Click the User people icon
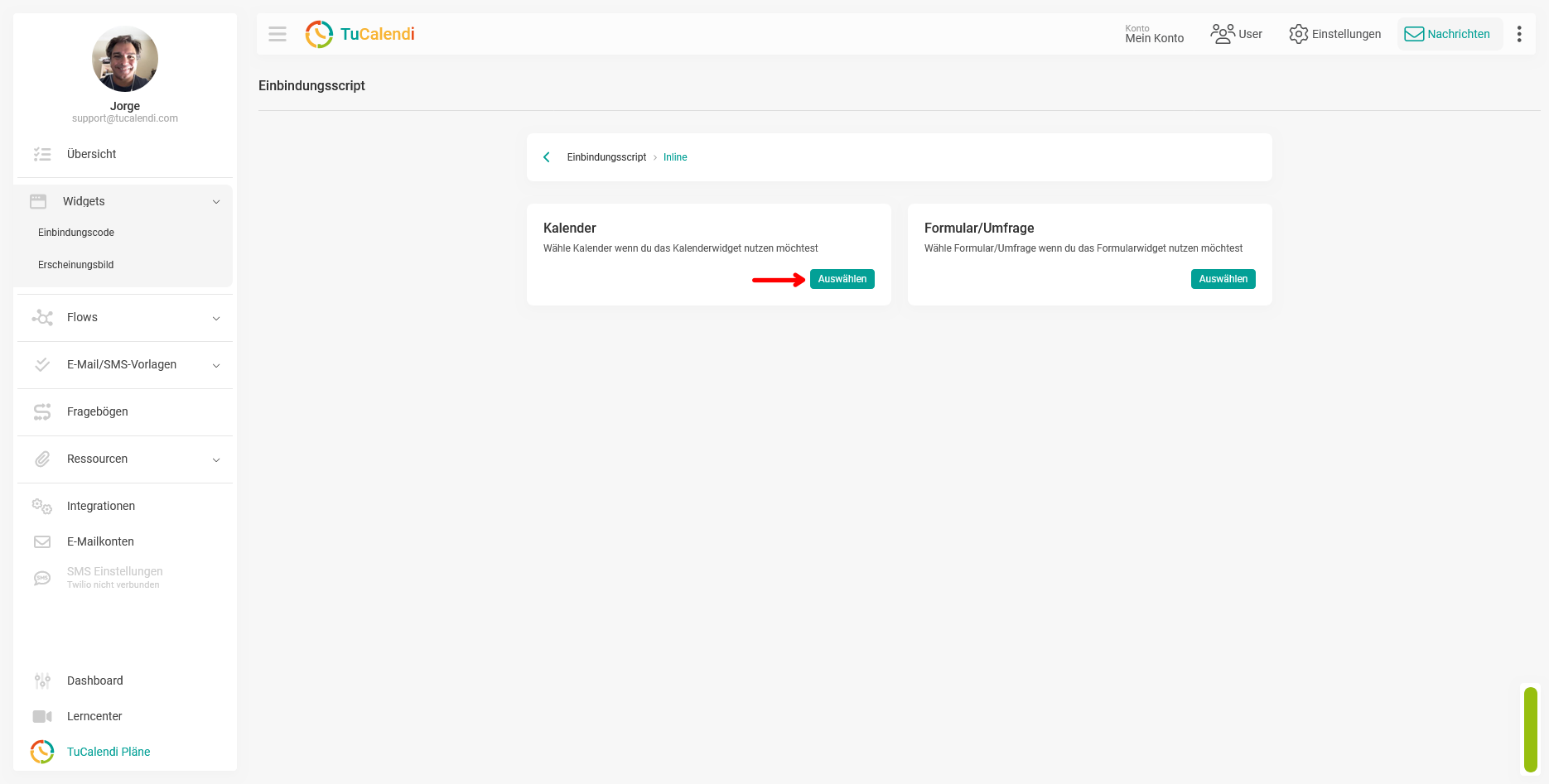1549x784 pixels. 1222,34
